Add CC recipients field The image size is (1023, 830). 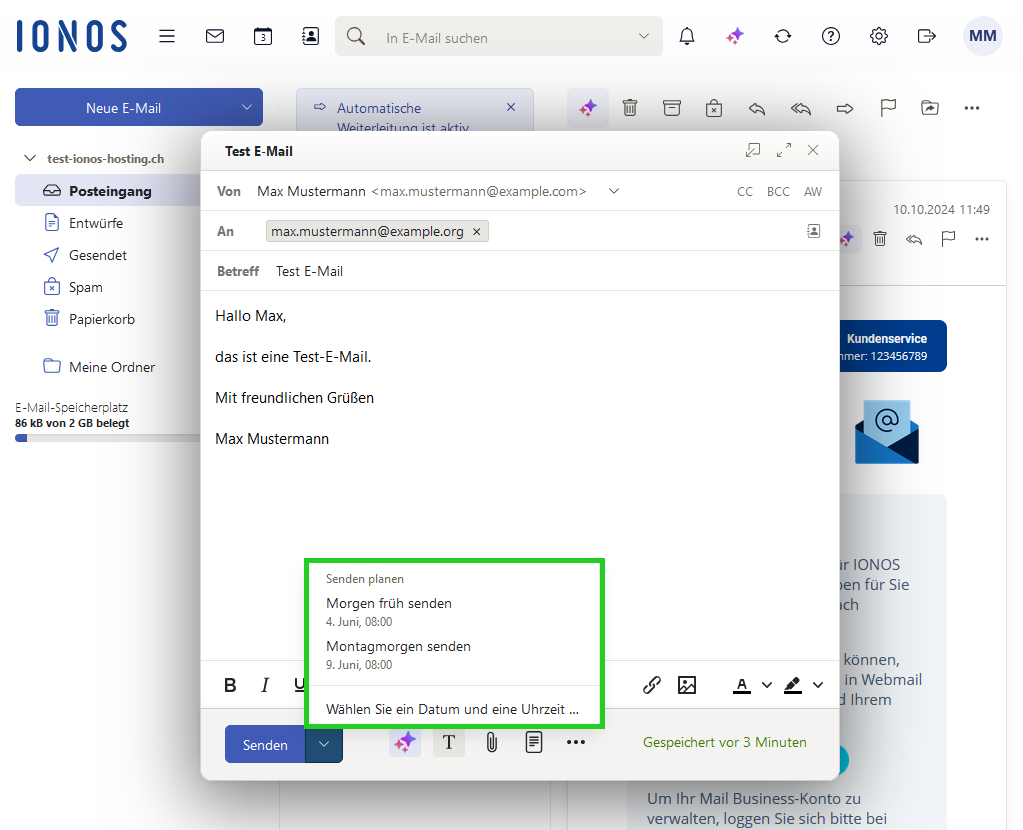click(744, 191)
